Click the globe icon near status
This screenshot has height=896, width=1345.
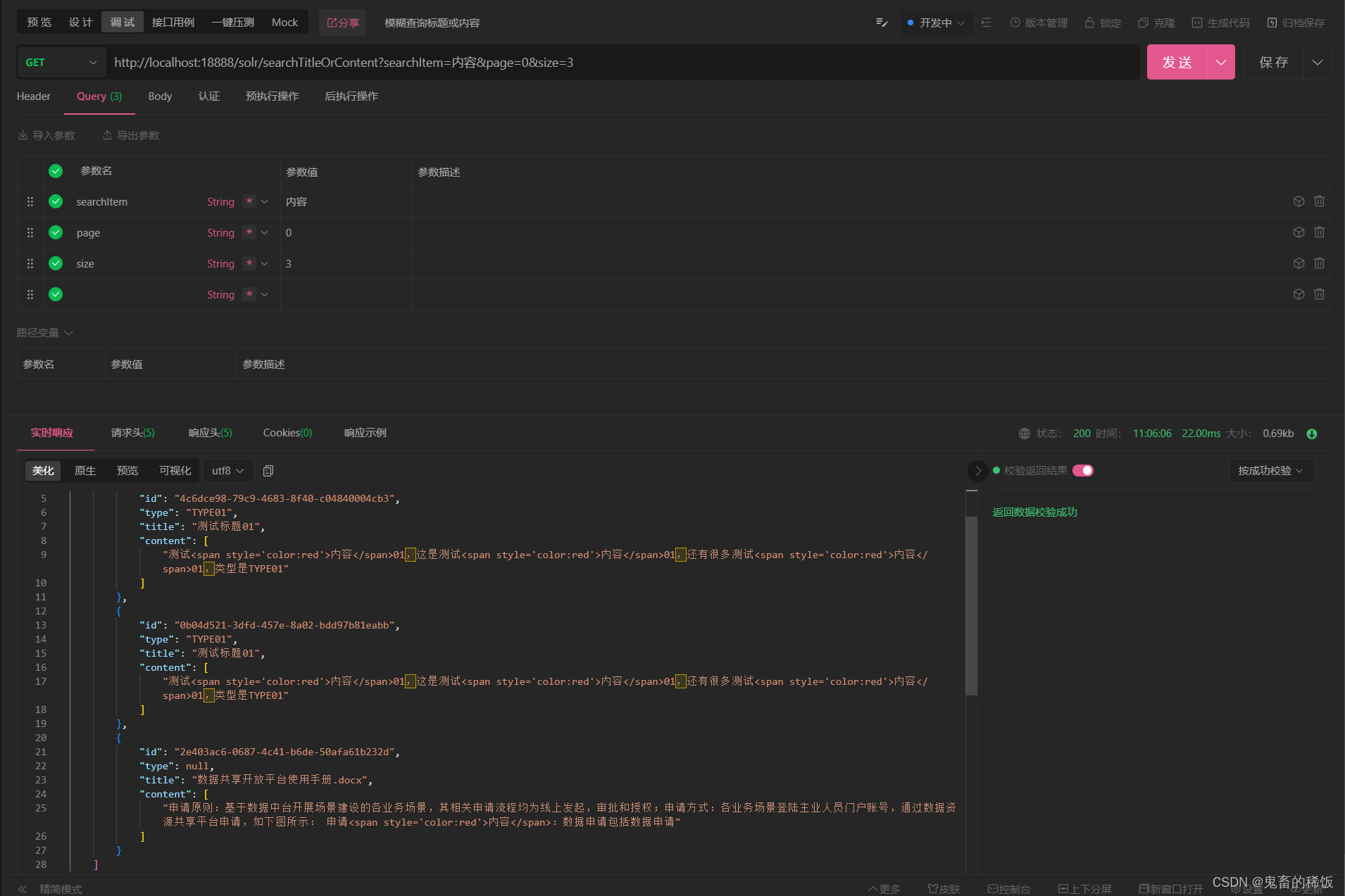[1025, 434]
